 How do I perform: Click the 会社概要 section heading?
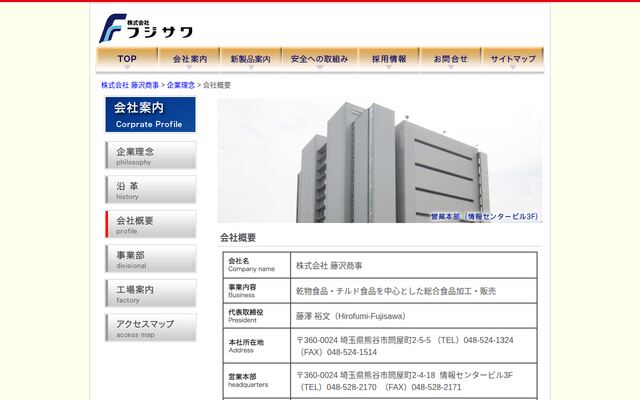tap(238, 238)
